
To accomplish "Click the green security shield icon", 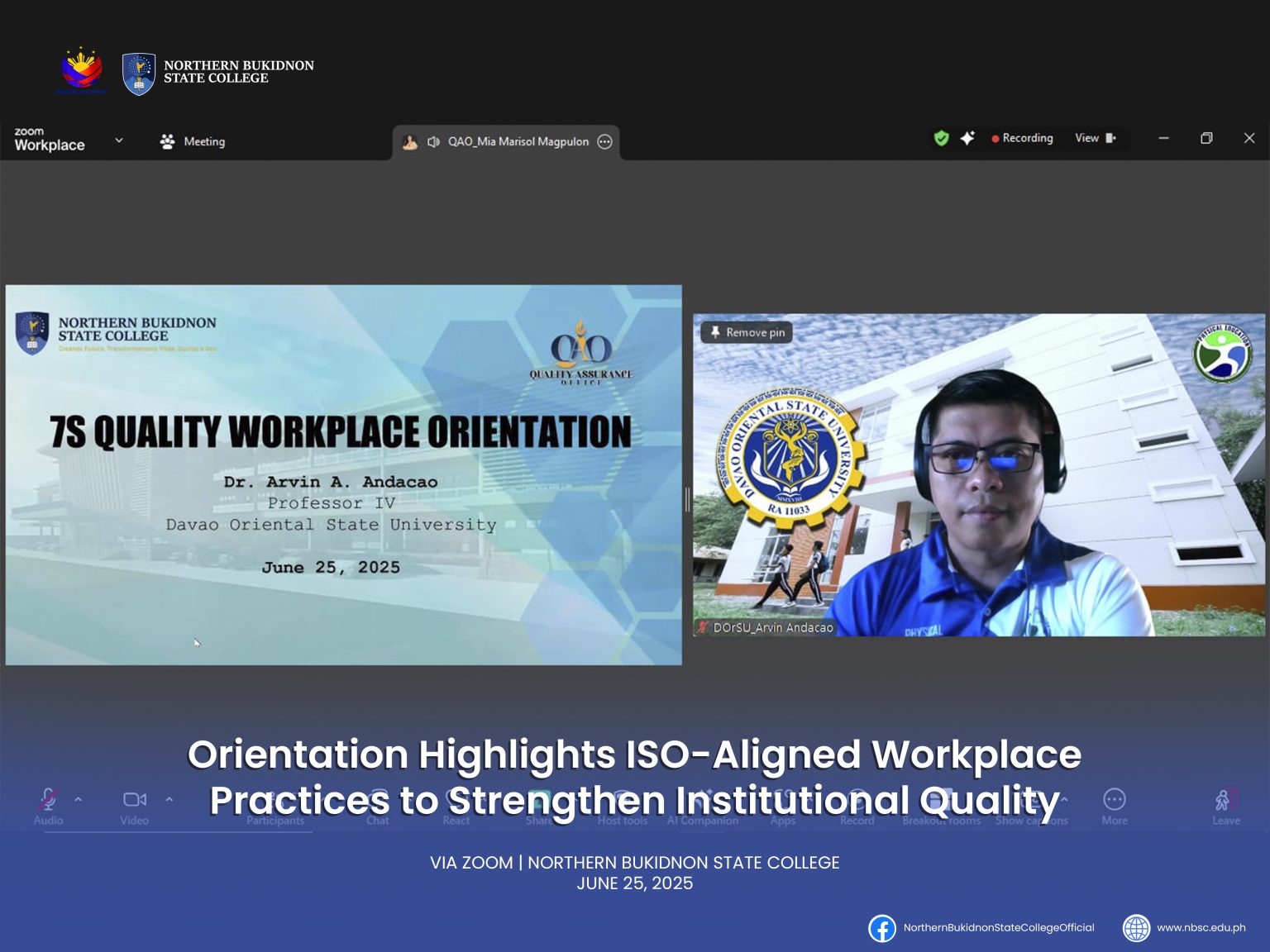I will click(941, 138).
